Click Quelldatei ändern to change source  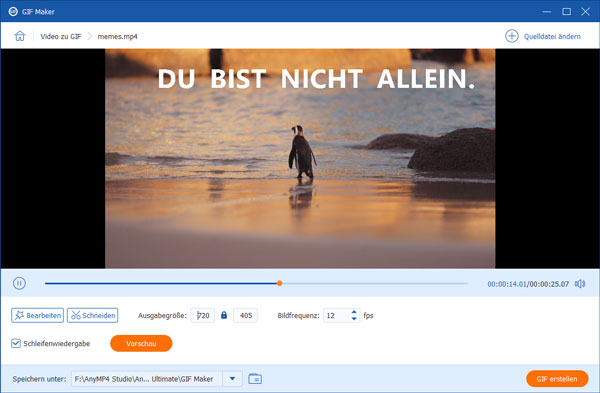pyautogui.click(x=543, y=36)
